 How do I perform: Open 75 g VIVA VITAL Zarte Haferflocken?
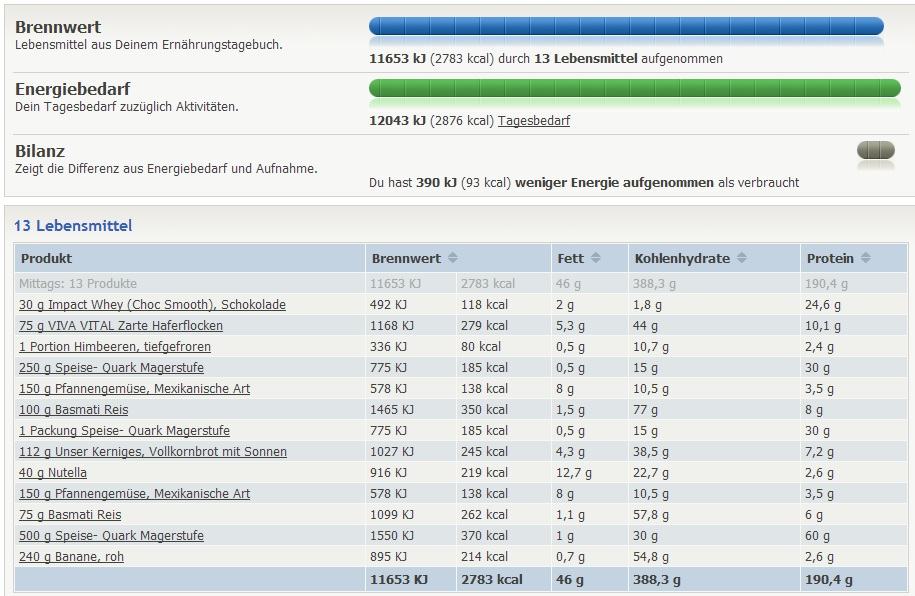tap(121, 326)
